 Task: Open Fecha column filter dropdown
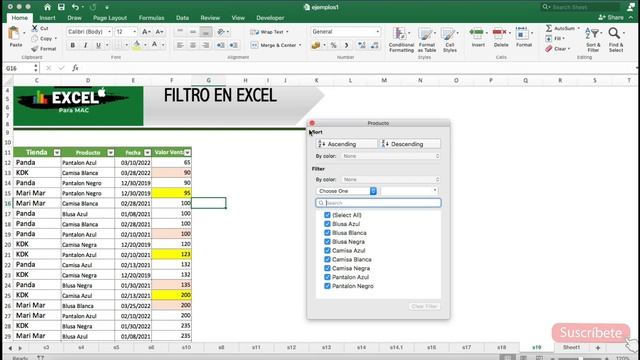(147, 153)
